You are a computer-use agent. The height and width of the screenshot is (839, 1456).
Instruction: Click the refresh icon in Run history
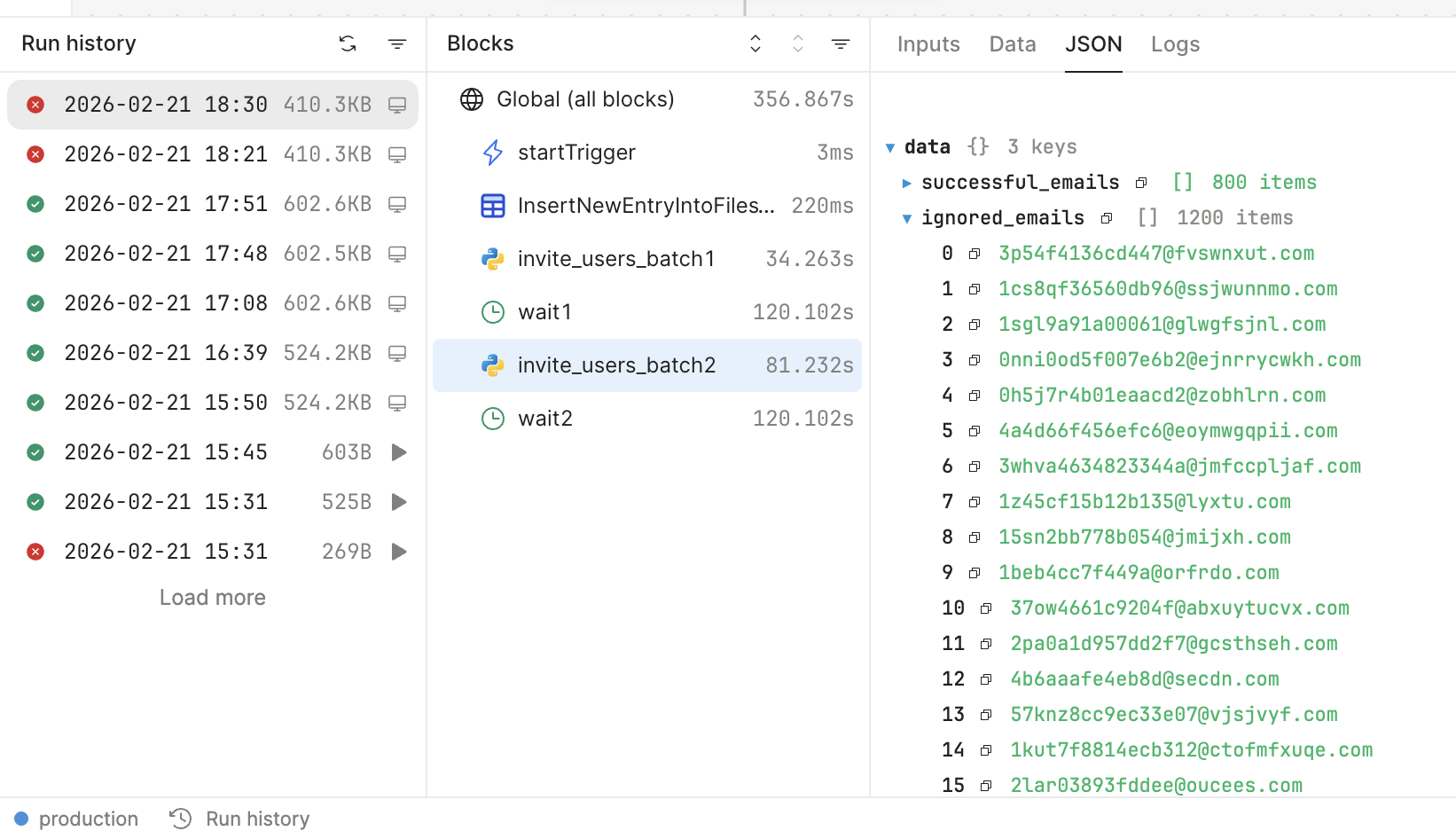(348, 43)
